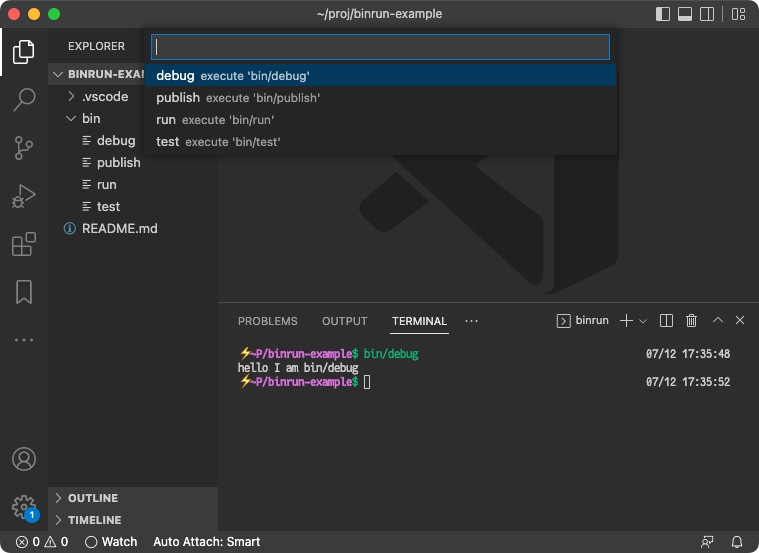Open Customize Layout icon in title bar
This screenshot has width=759, height=553.
[738, 14]
